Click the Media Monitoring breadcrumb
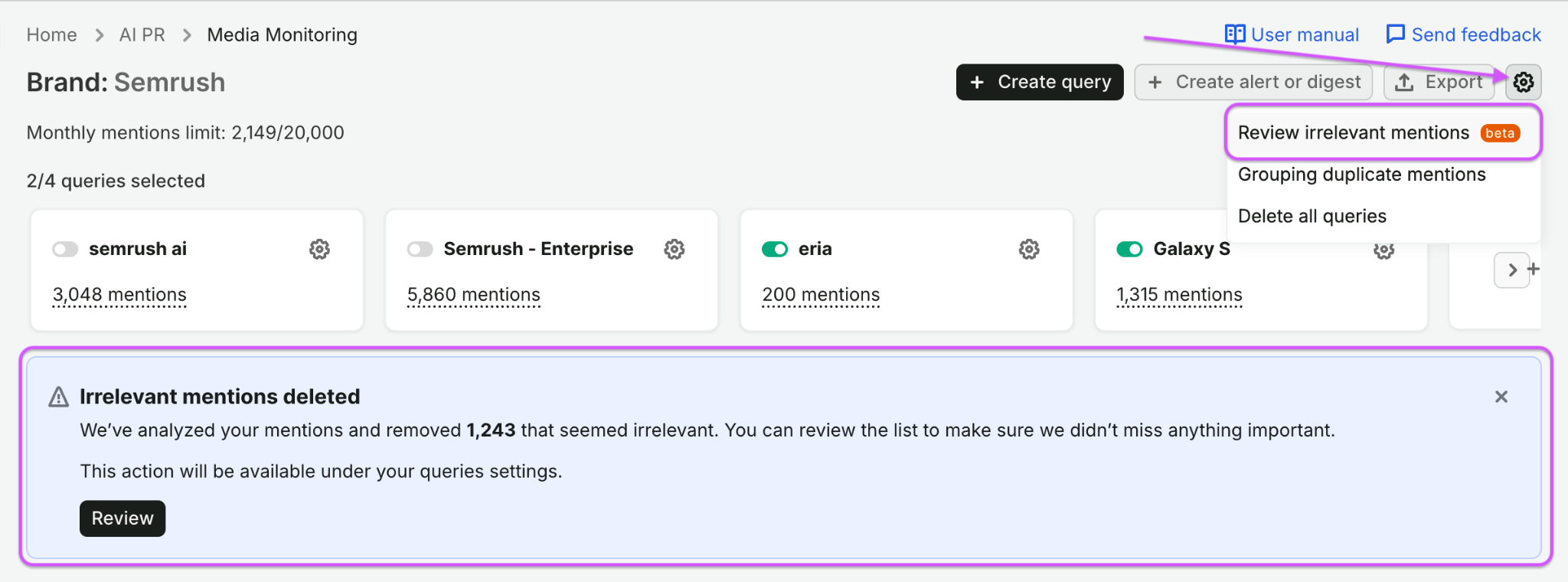 pos(282,34)
